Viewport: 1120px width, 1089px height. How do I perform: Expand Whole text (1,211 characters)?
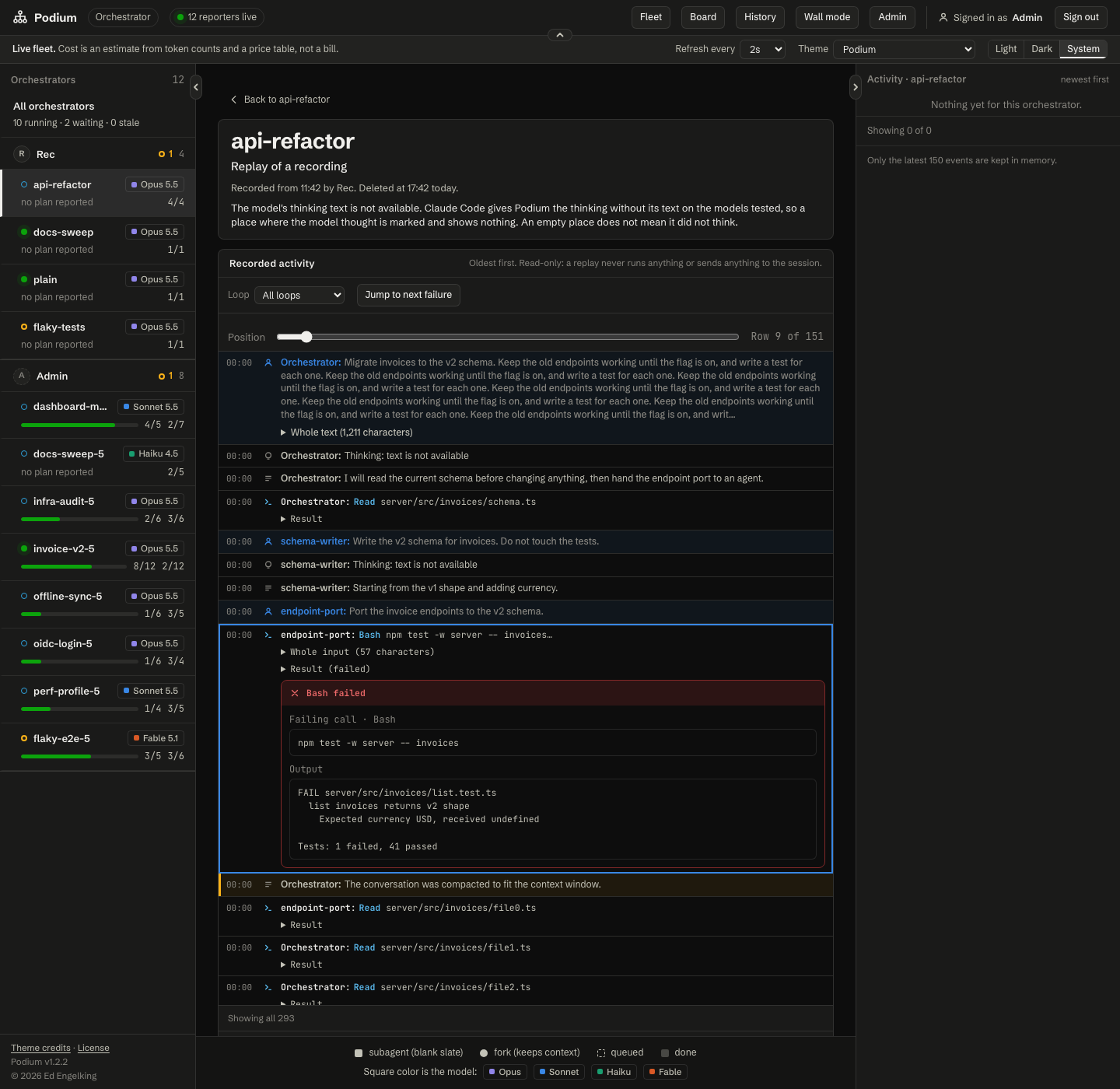[347, 432]
